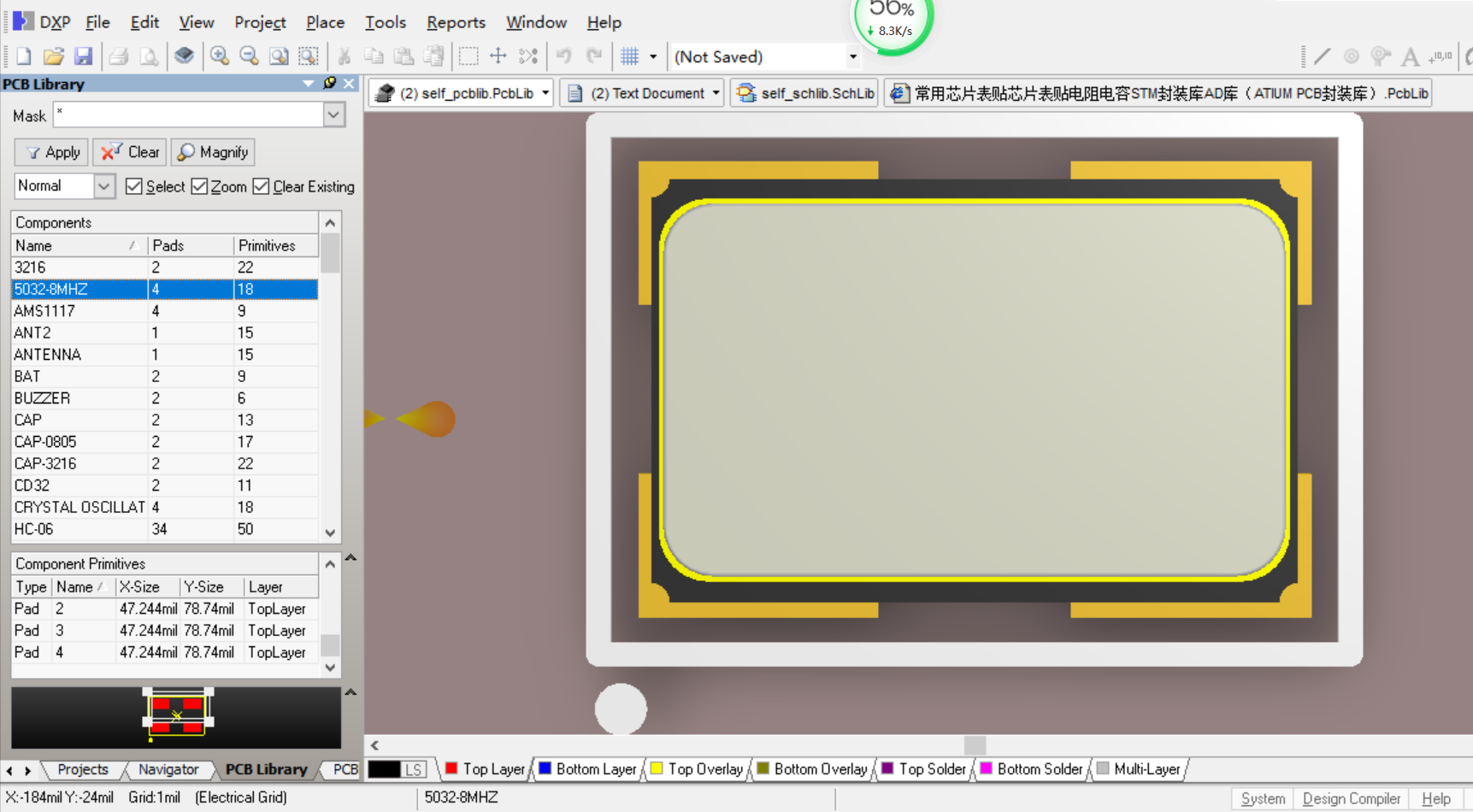The height and width of the screenshot is (812, 1473).
Task: Zoom in using the magnifier plus icon
Action: click(220, 56)
